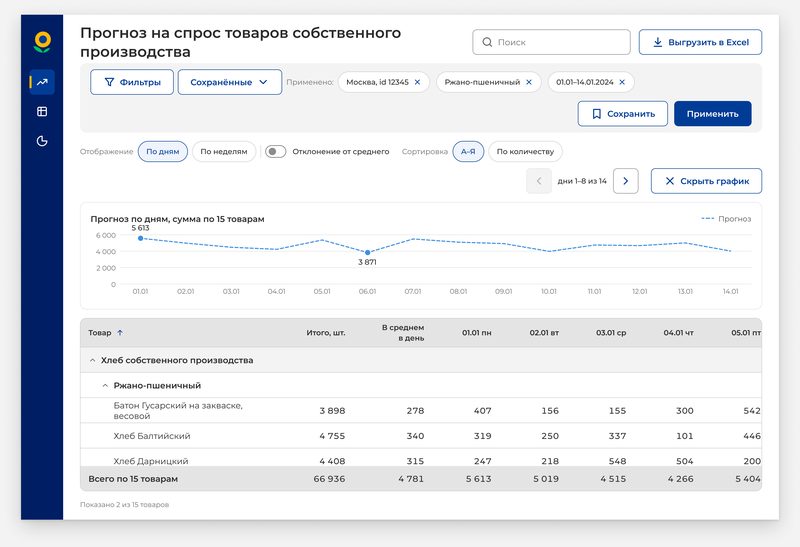Click the Прогноз legend entry
This screenshot has width=800, height=547.
pos(727,219)
